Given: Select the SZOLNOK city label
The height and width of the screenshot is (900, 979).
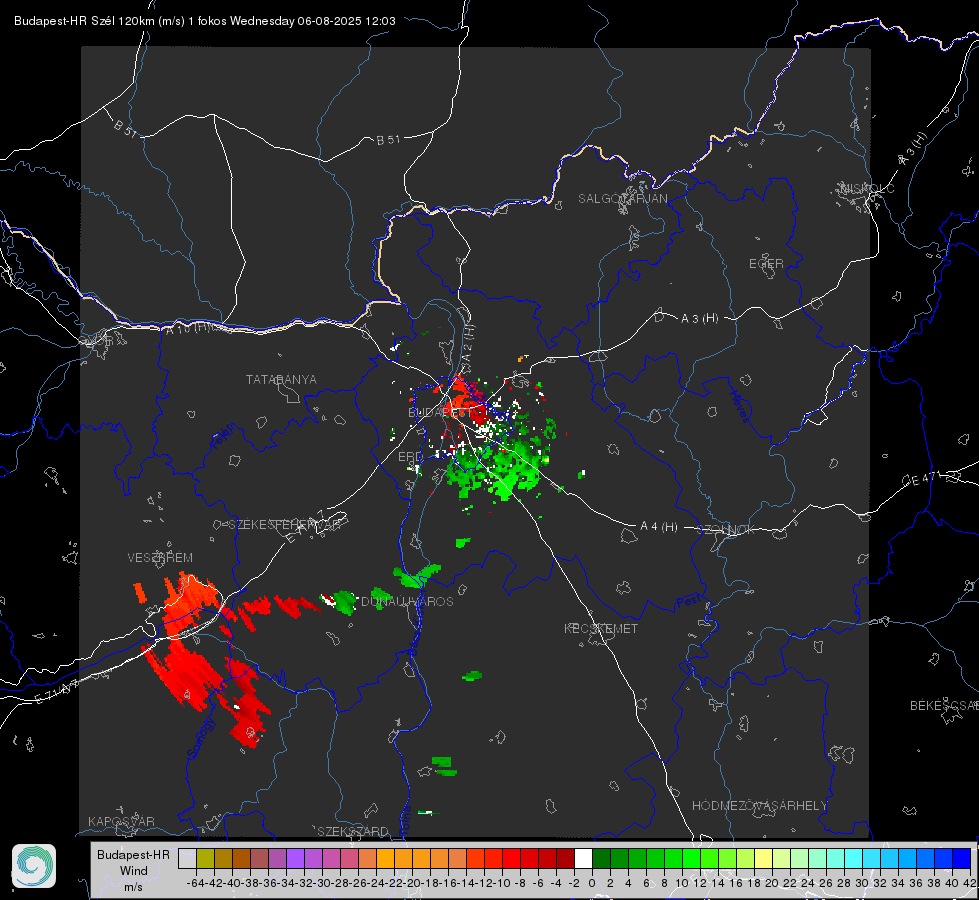Looking at the screenshot, I should pos(726,530).
